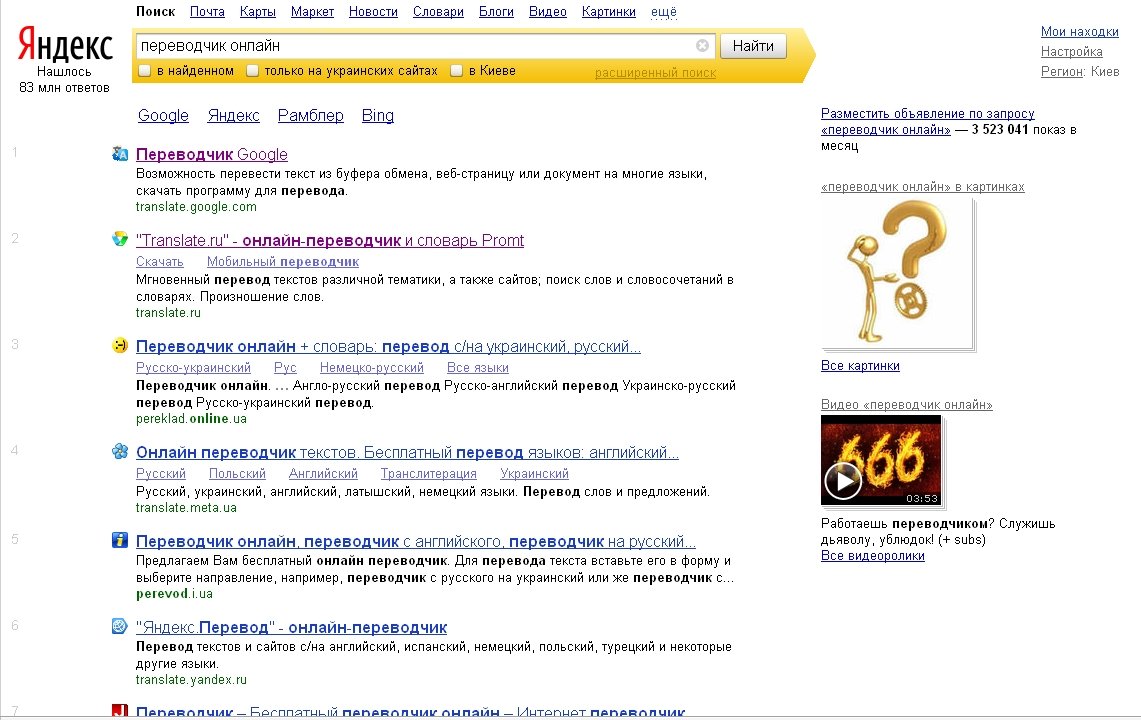This screenshot has height=720, width=1141.
Task: Click the Видео «переводчик онлайн» heading
Action: tap(907, 404)
